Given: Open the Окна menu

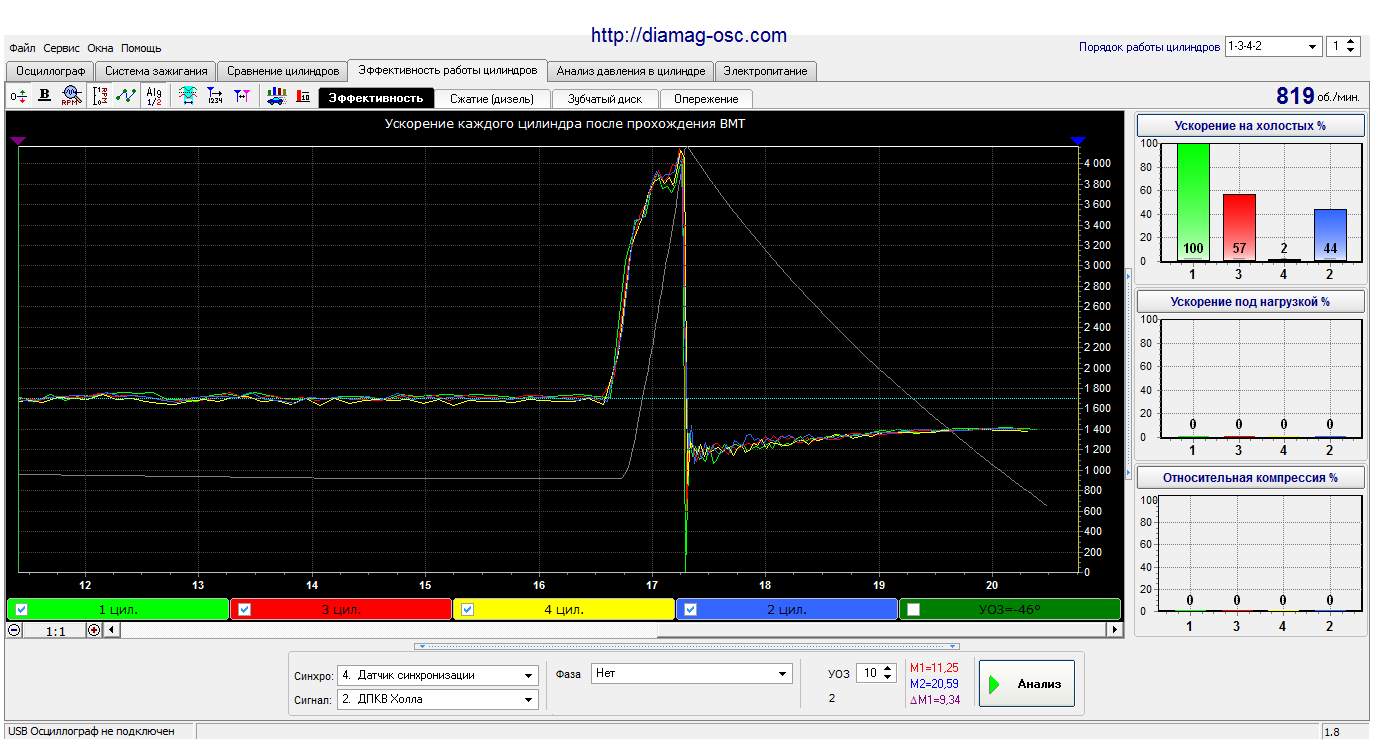Looking at the screenshot, I should click(x=100, y=48).
